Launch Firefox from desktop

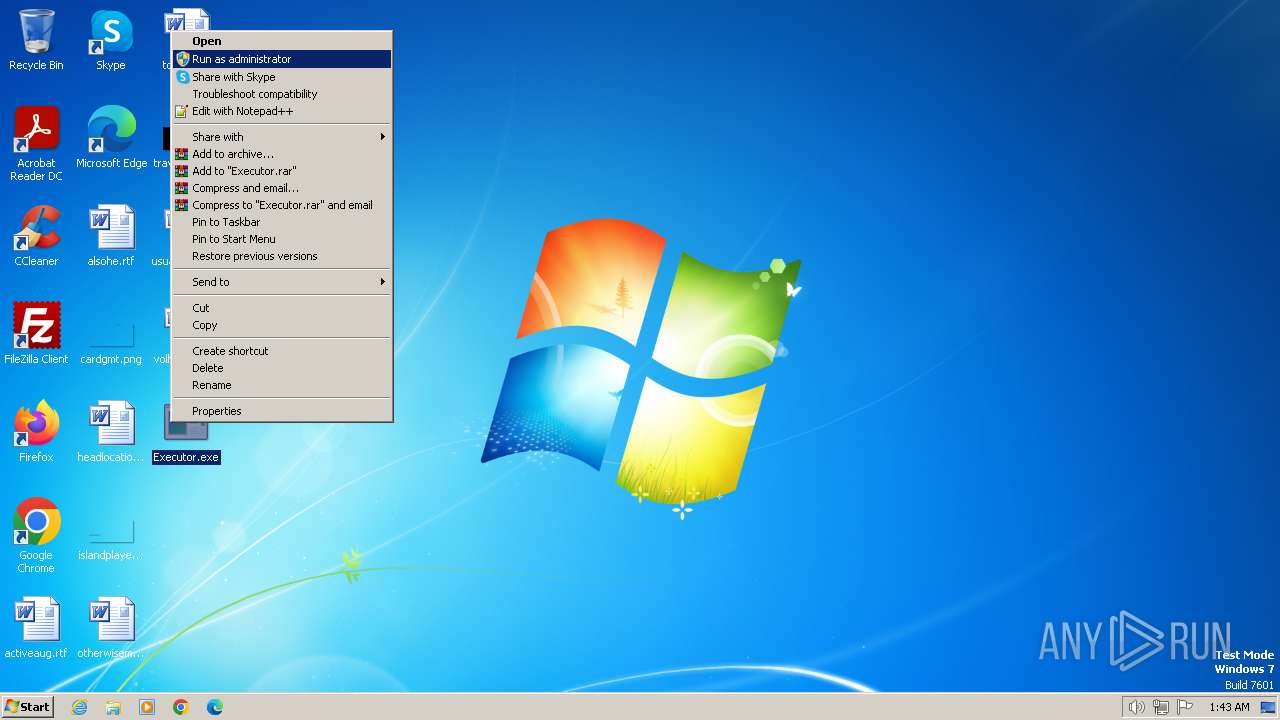[x=36, y=432]
